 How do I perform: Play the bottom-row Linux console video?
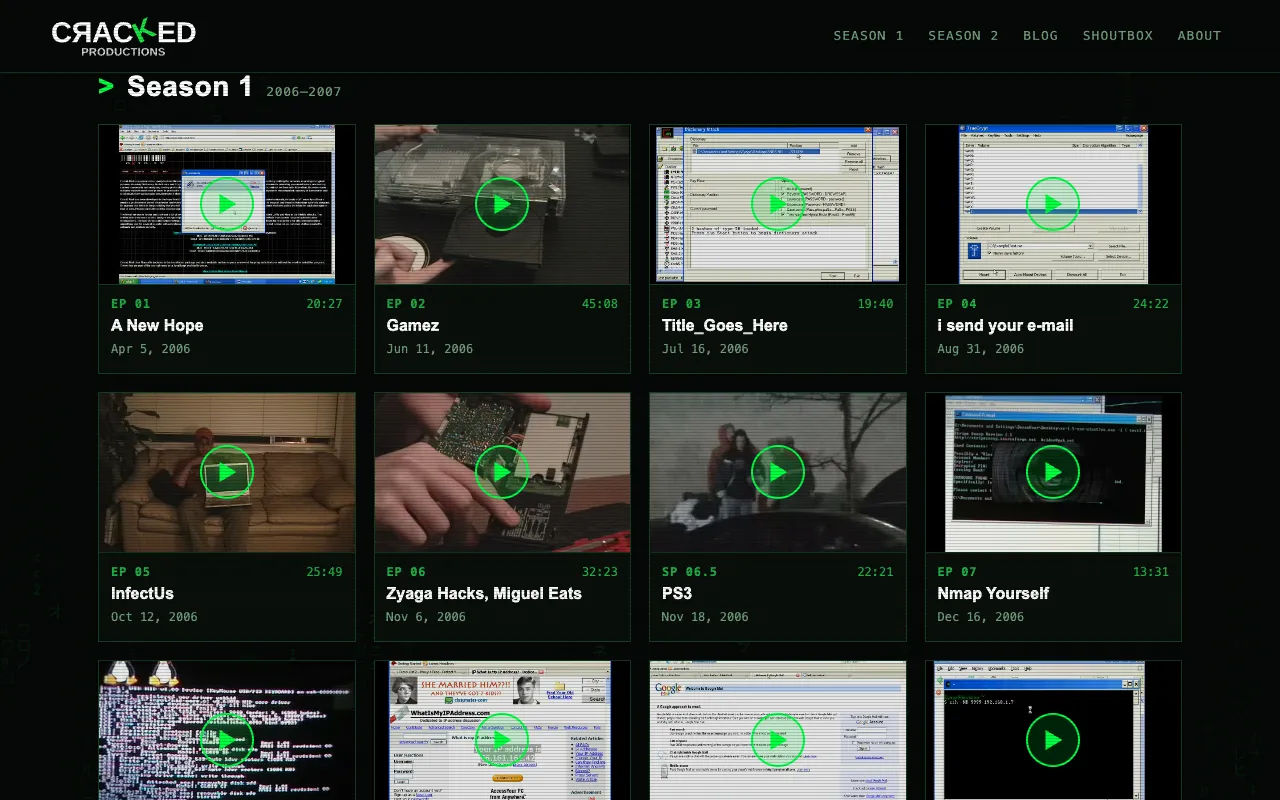pyautogui.click(x=227, y=740)
